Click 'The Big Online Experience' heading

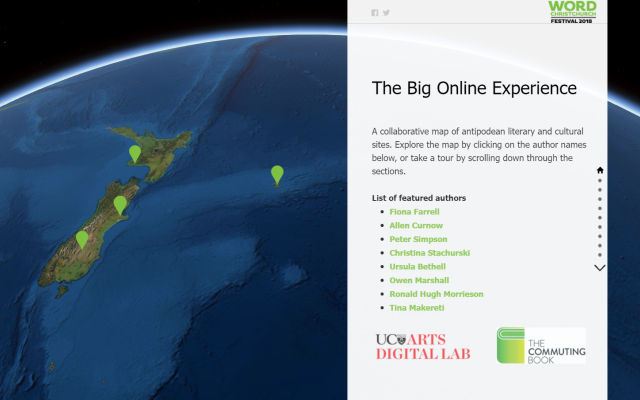click(474, 88)
